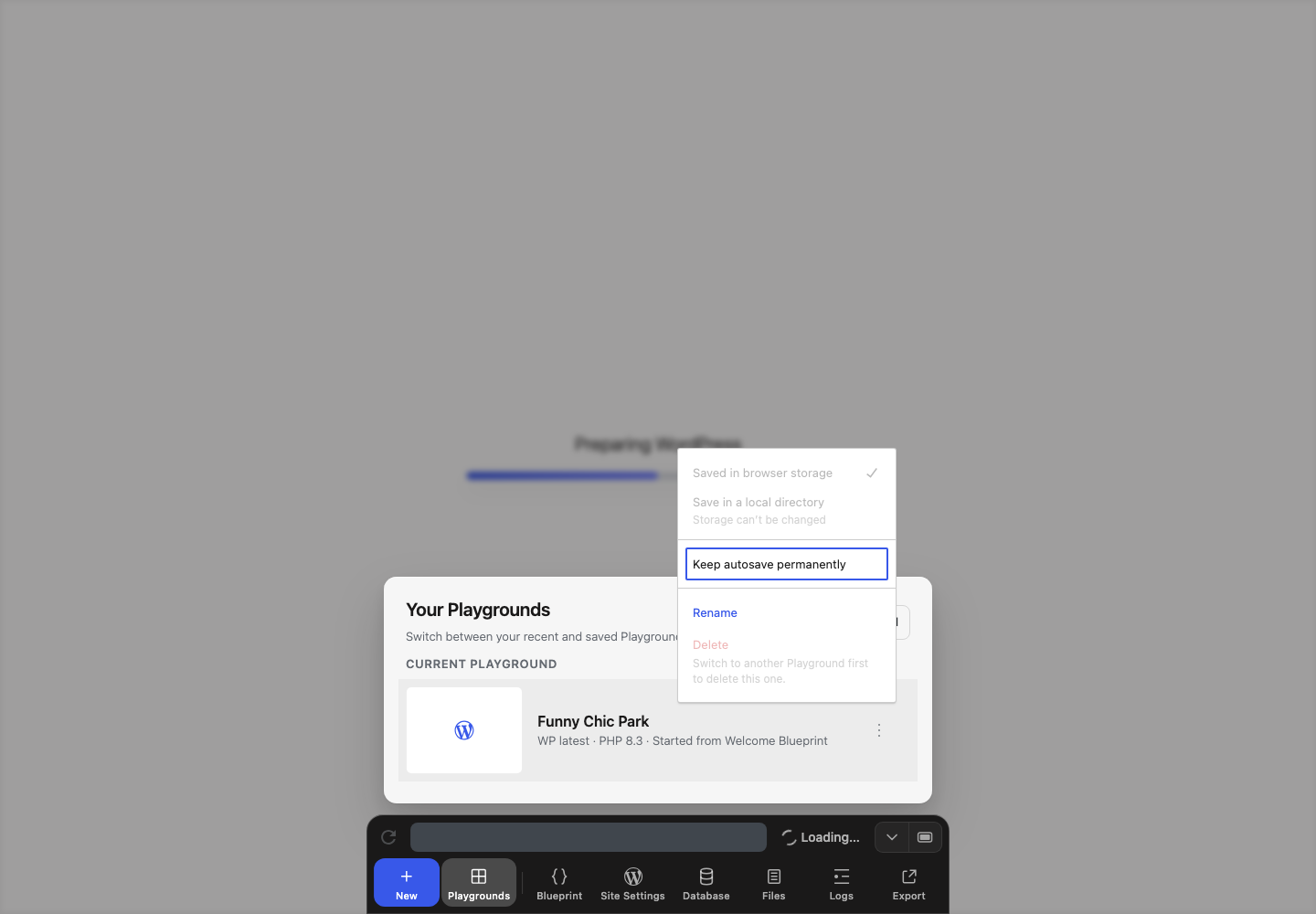Open the Playgrounds grid panel
Image resolution: width=1316 pixels, height=914 pixels.
pyautogui.click(x=479, y=883)
